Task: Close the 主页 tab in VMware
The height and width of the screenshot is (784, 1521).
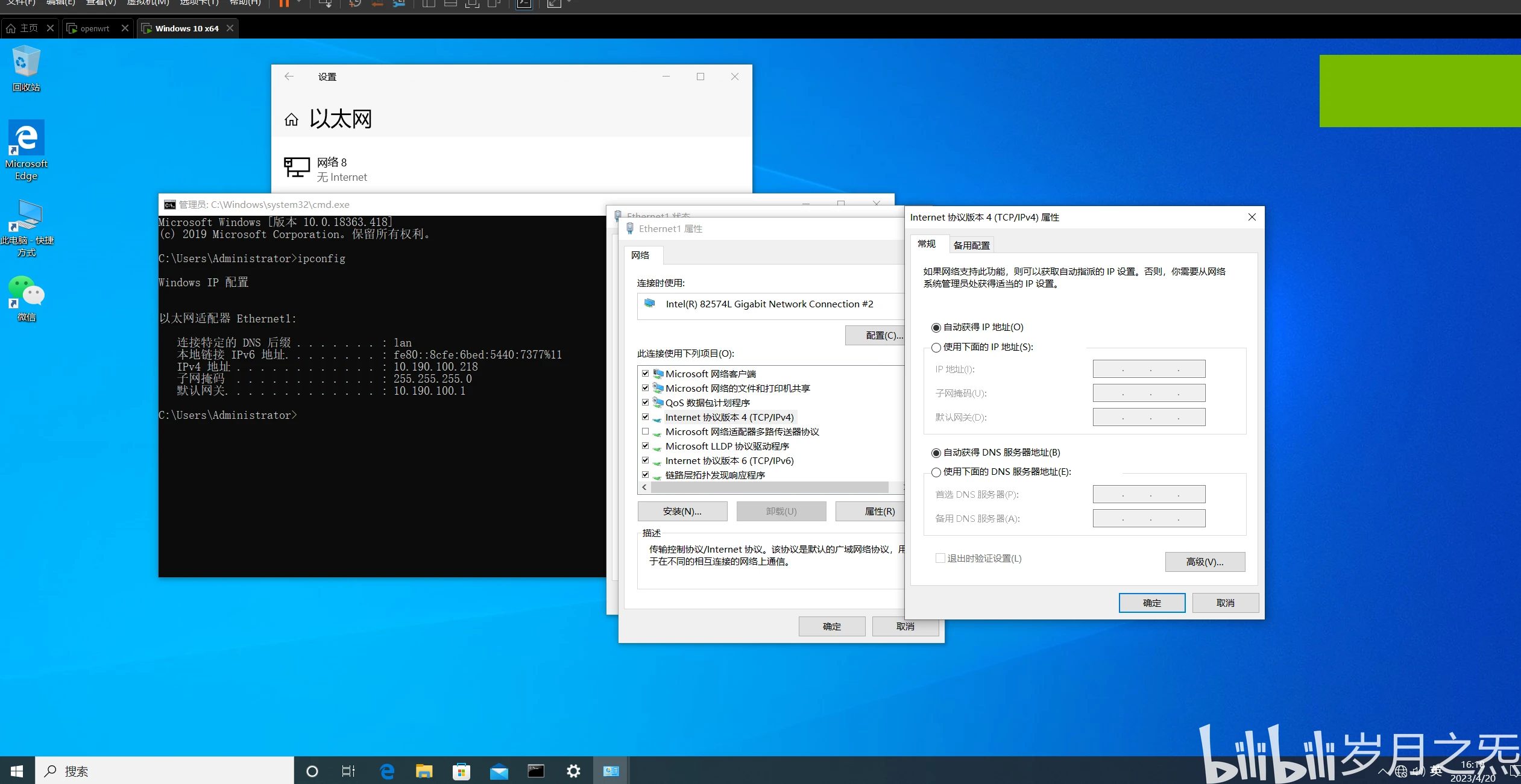Action: coord(51,28)
